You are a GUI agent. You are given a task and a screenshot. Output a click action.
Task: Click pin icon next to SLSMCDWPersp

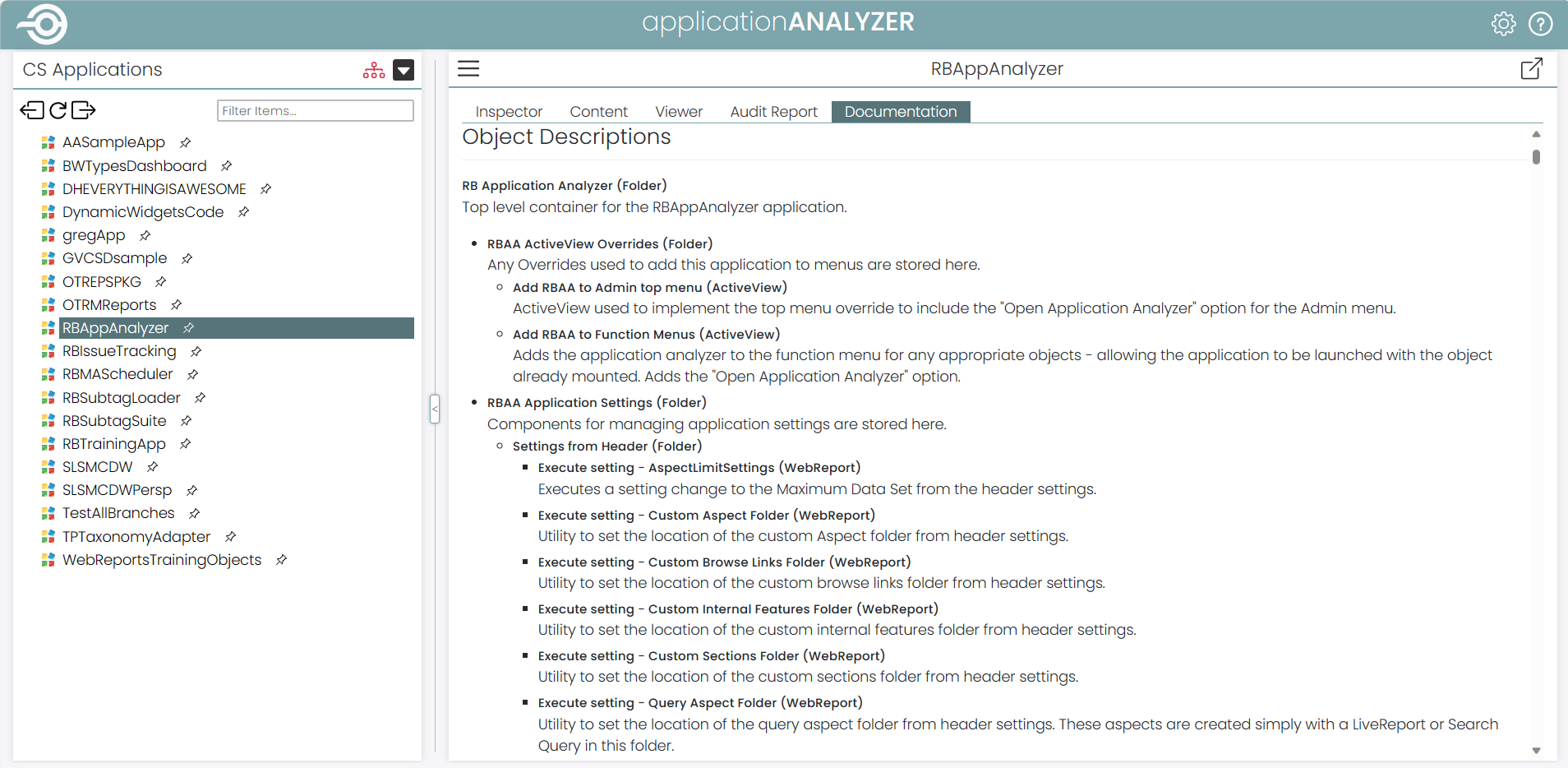(x=192, y=490)
